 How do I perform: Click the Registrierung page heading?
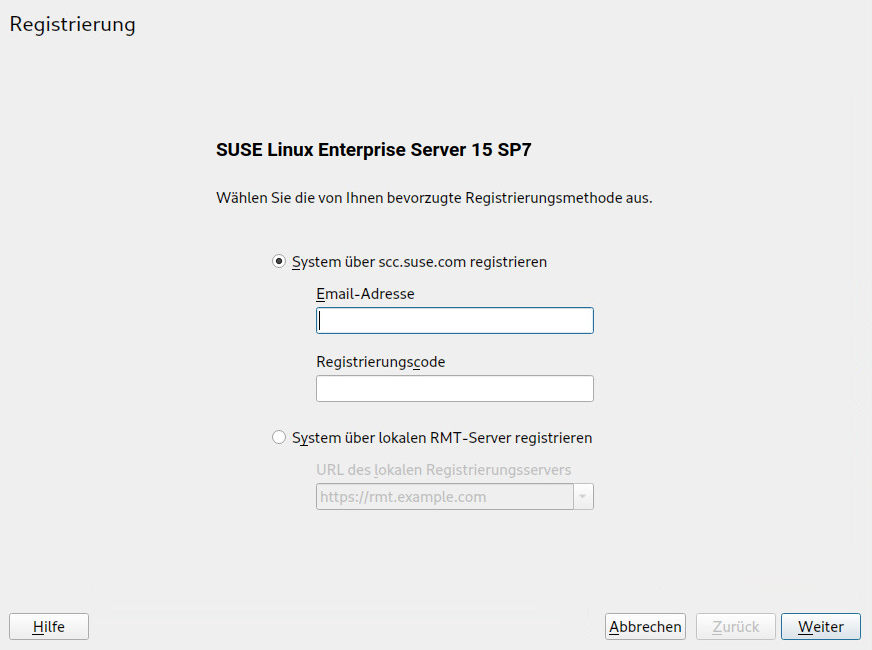click(73, 24)
